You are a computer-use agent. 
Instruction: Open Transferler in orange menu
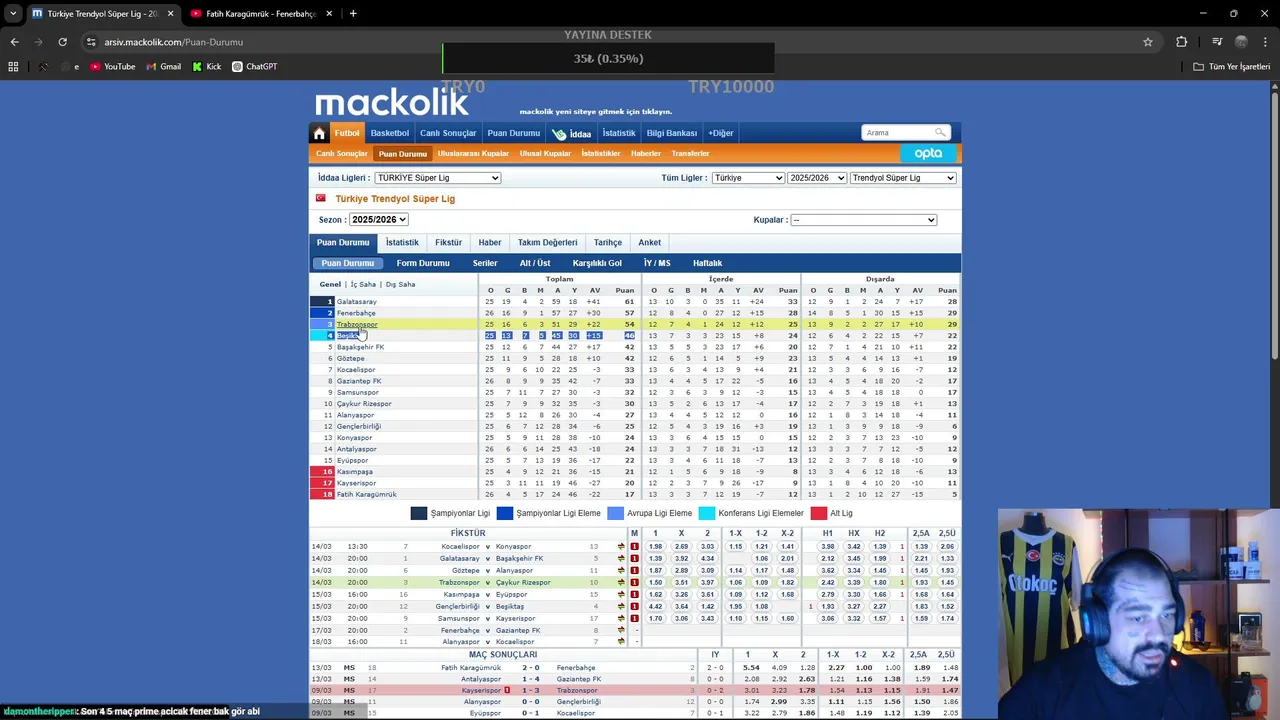690,153
